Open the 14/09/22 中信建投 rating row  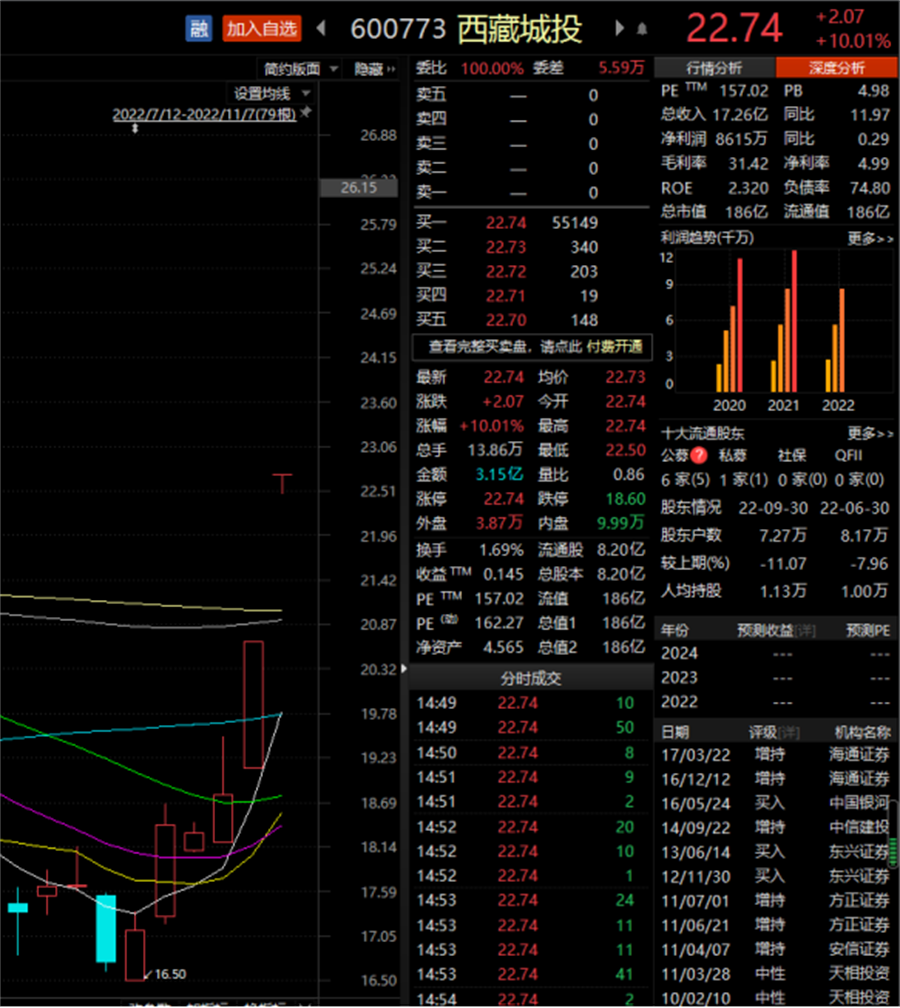(776, 828)
